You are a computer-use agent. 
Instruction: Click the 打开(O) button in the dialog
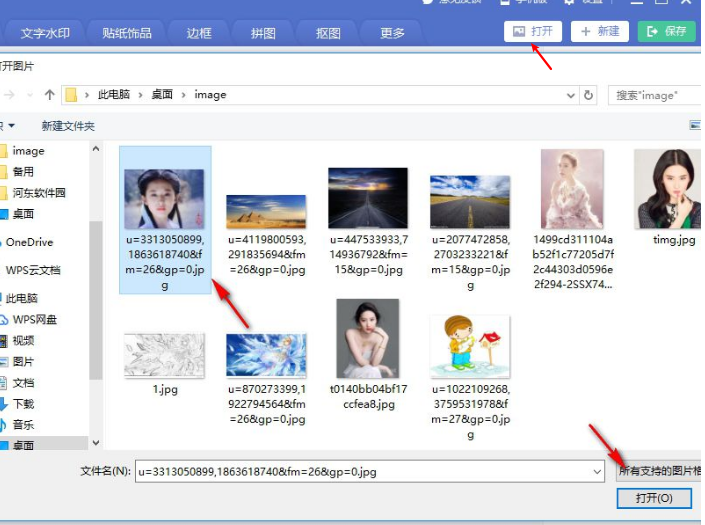654,498
